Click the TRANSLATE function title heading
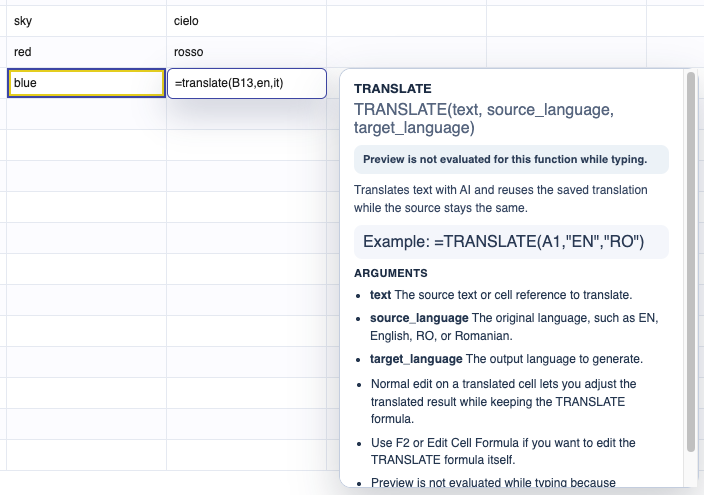This screenshot has width=704, height=495. pyautogui.click(x=393, y=88)
